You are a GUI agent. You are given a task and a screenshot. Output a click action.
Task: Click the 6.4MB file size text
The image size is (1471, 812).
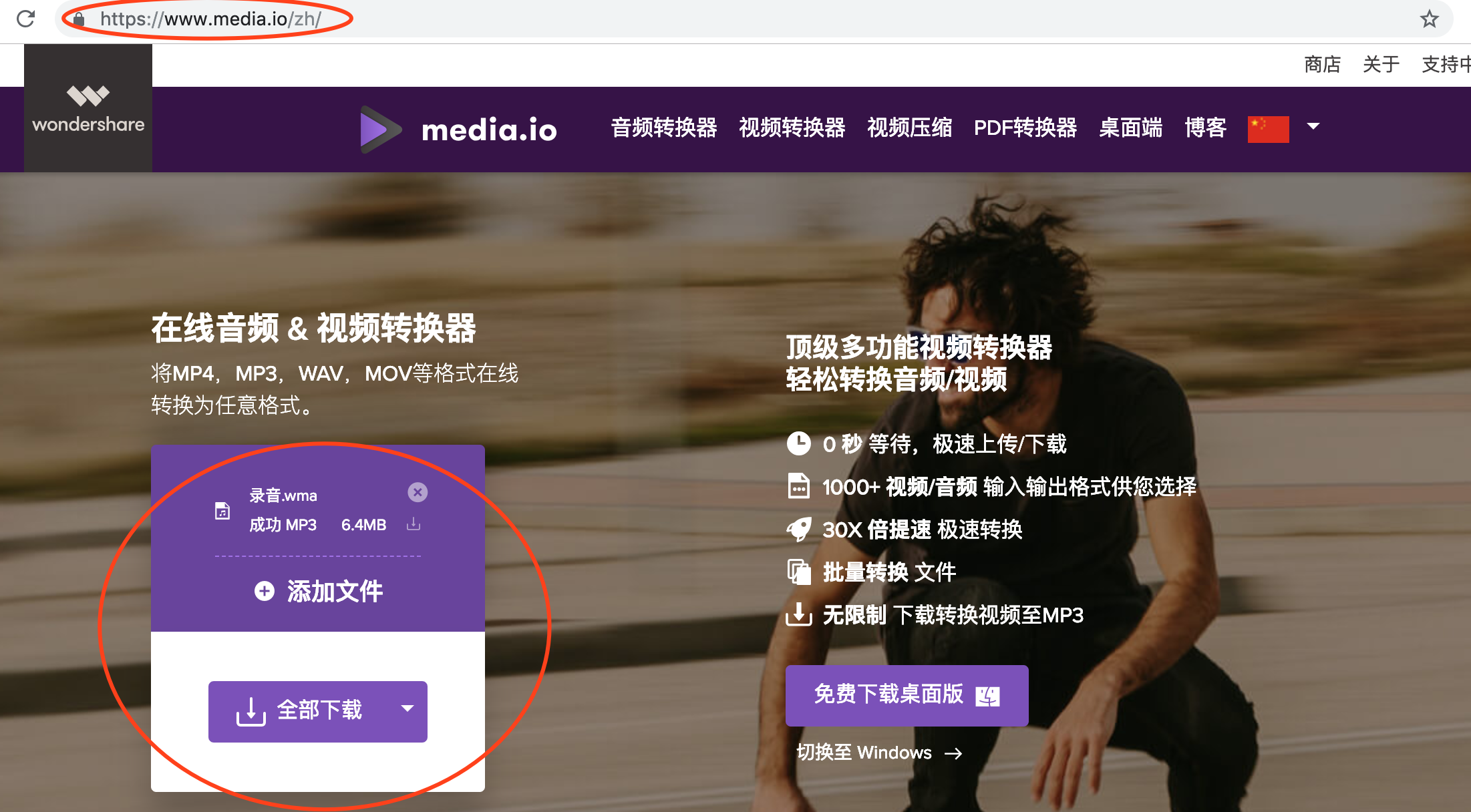(x=363, y=525)
